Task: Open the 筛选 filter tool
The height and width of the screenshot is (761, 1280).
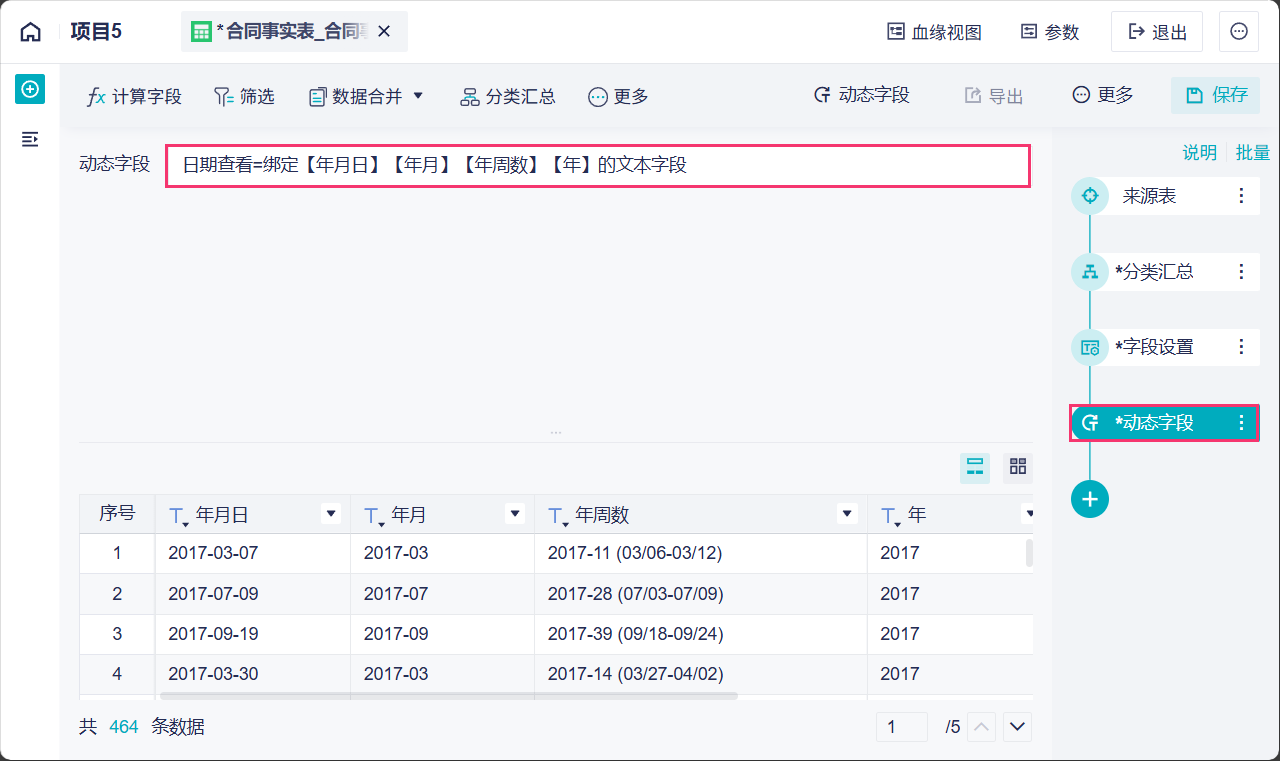Action: 244,96
